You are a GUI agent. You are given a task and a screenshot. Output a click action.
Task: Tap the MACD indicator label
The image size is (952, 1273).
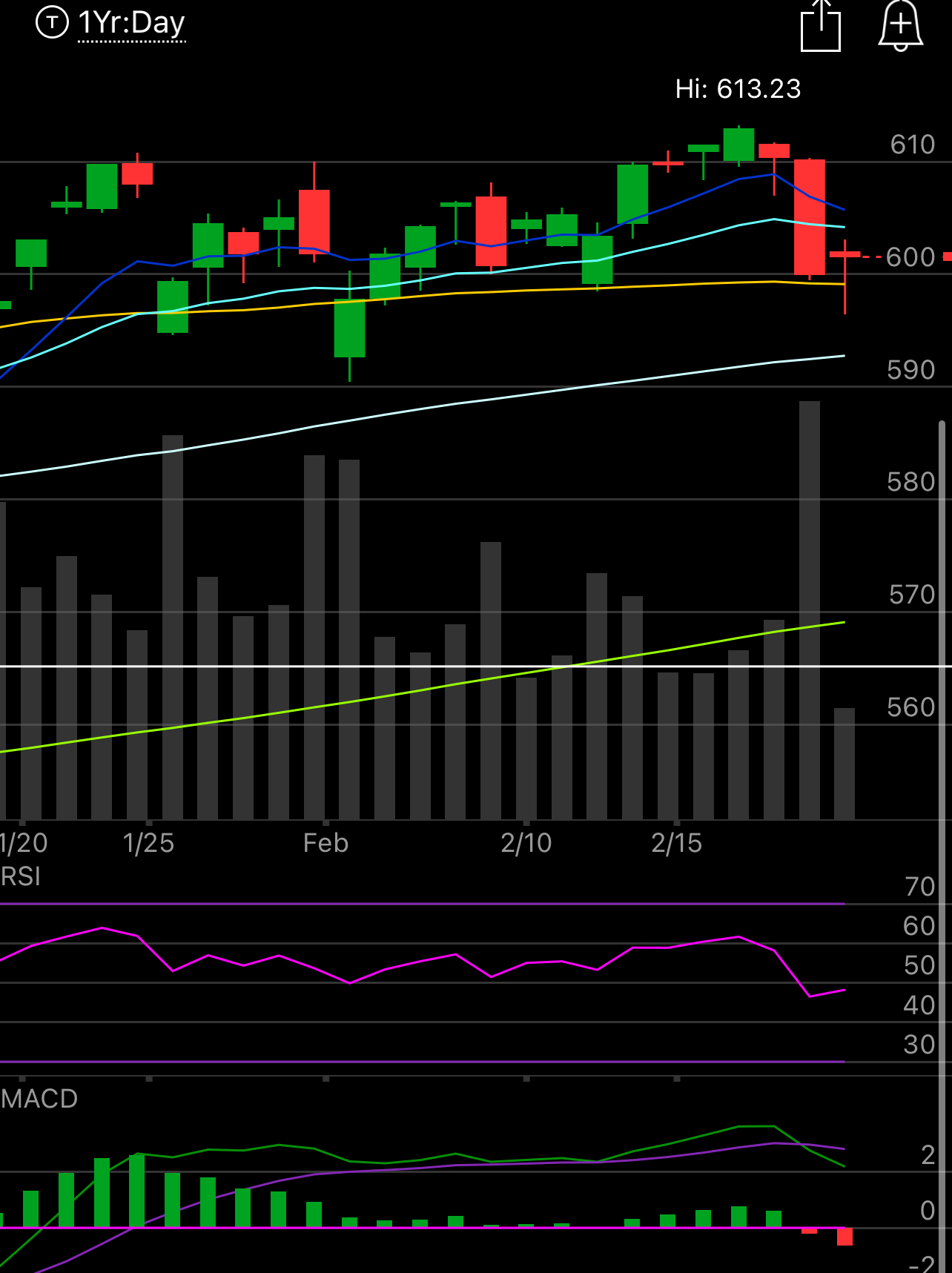tap(39, 1099)
